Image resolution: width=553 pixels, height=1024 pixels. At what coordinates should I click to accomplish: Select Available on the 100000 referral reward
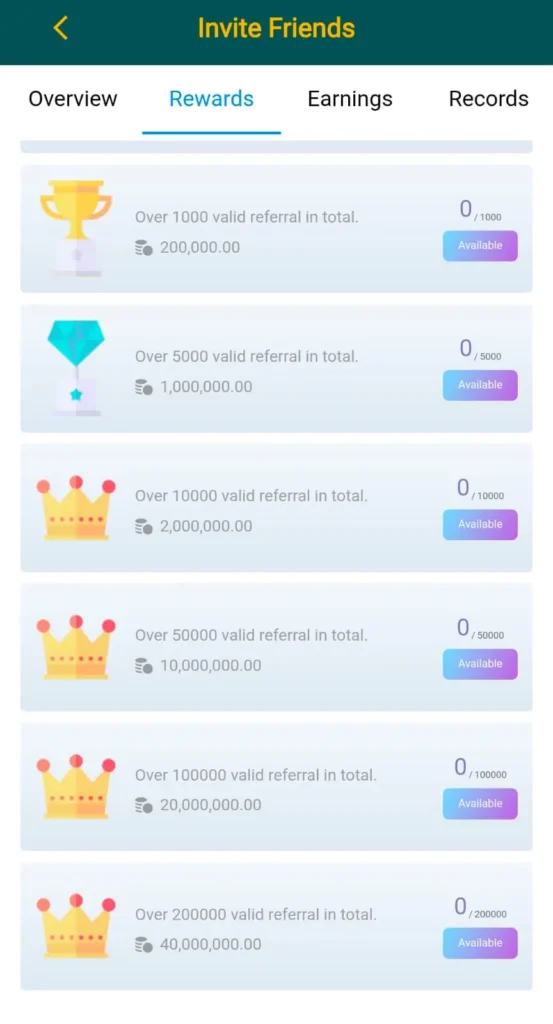(480, 803)
